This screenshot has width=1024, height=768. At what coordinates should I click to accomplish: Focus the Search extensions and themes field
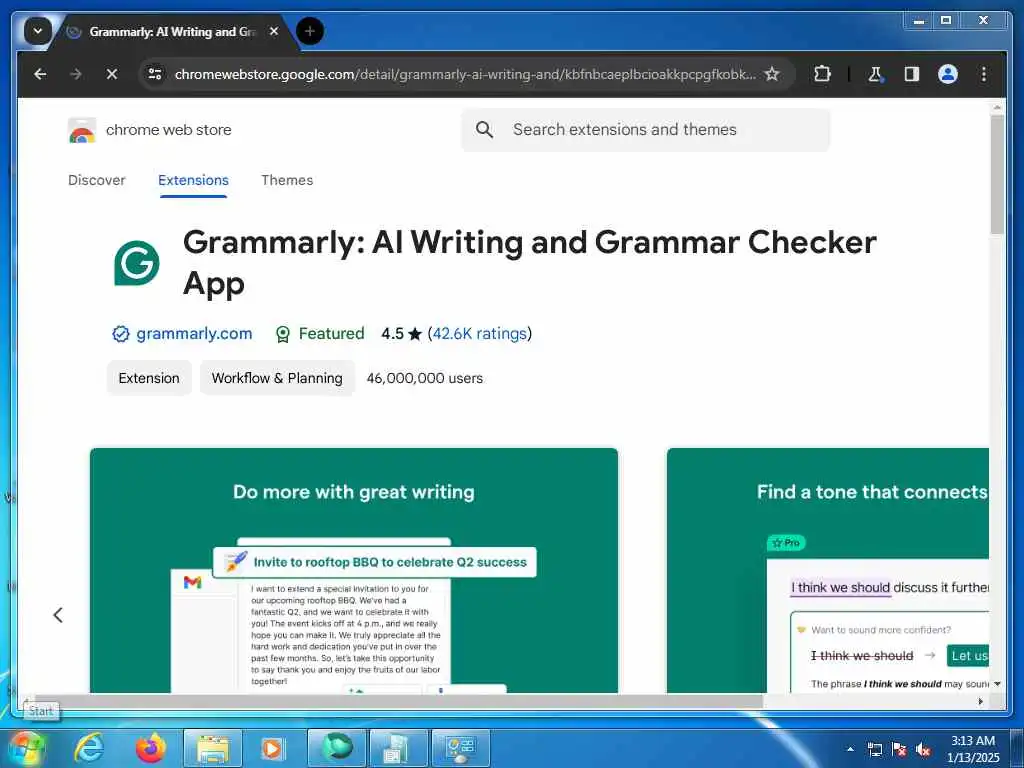click(x=645, y=130)
